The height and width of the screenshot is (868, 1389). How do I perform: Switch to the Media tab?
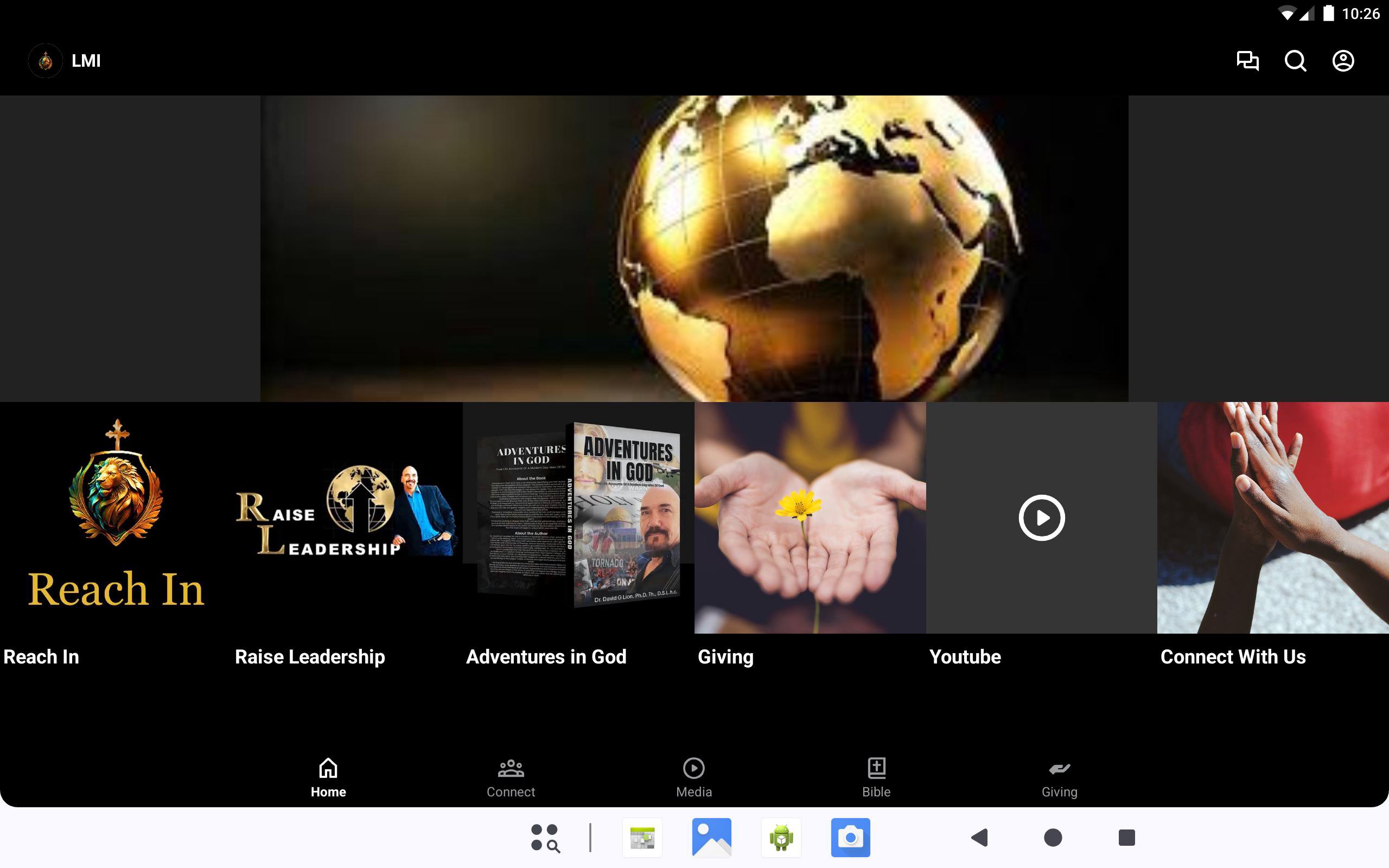tap(693, 778)
